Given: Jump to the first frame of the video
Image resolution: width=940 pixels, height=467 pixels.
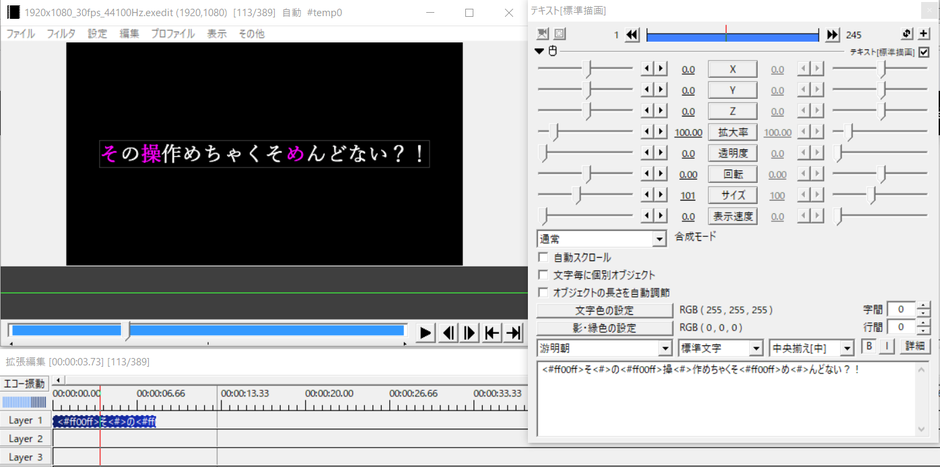Looking at the screenshot, I should pyautogui.click(x=492, y=332).
